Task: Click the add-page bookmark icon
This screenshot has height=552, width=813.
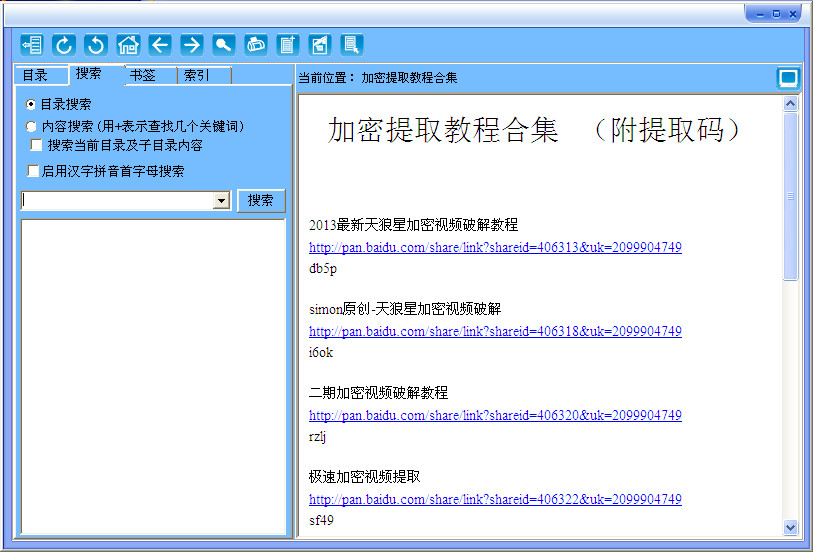Action: pyautogui.click(x=288, y=45)
